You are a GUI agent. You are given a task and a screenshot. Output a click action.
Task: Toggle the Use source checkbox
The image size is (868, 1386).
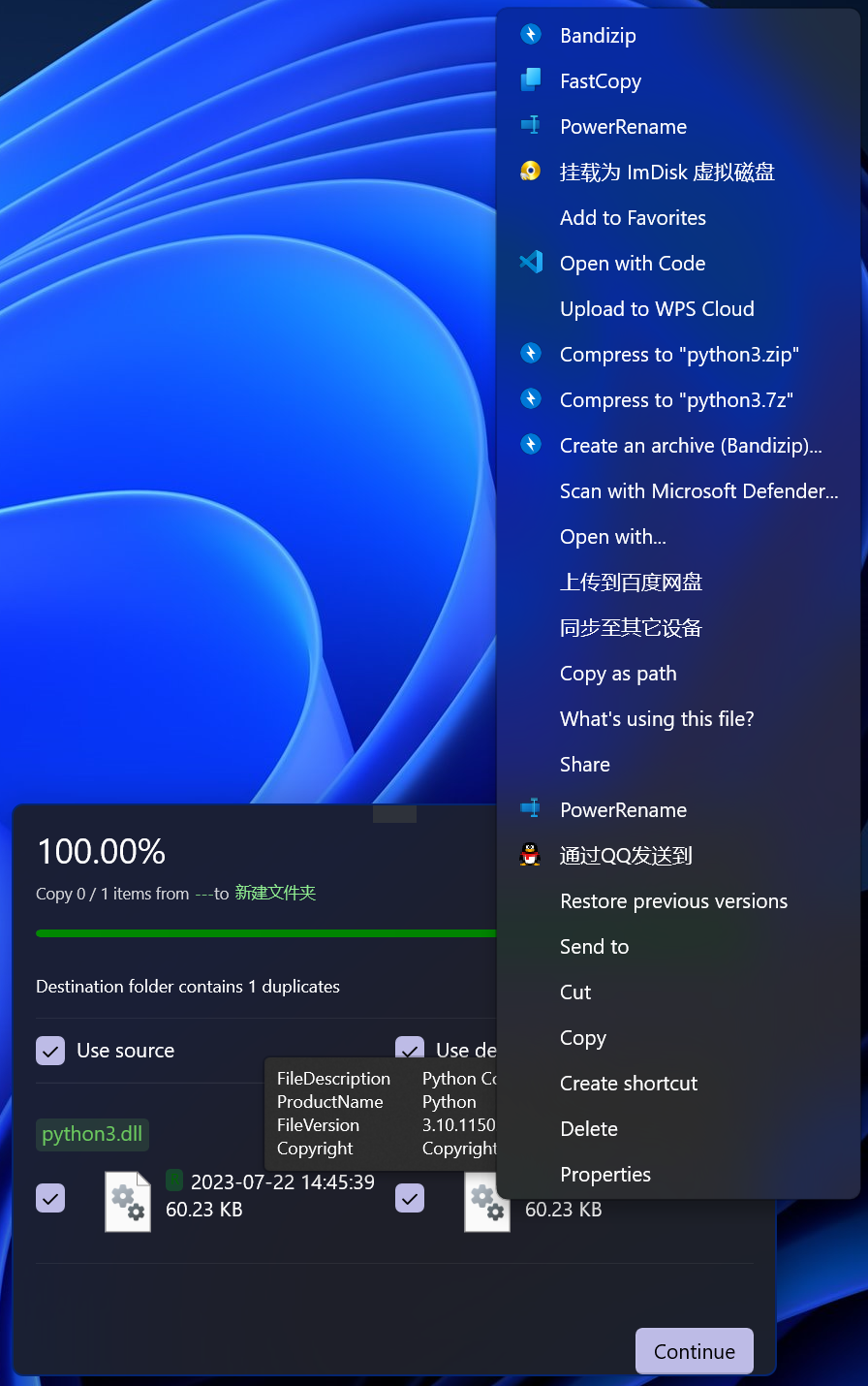pyautogui.click(x=50, y=1051)
